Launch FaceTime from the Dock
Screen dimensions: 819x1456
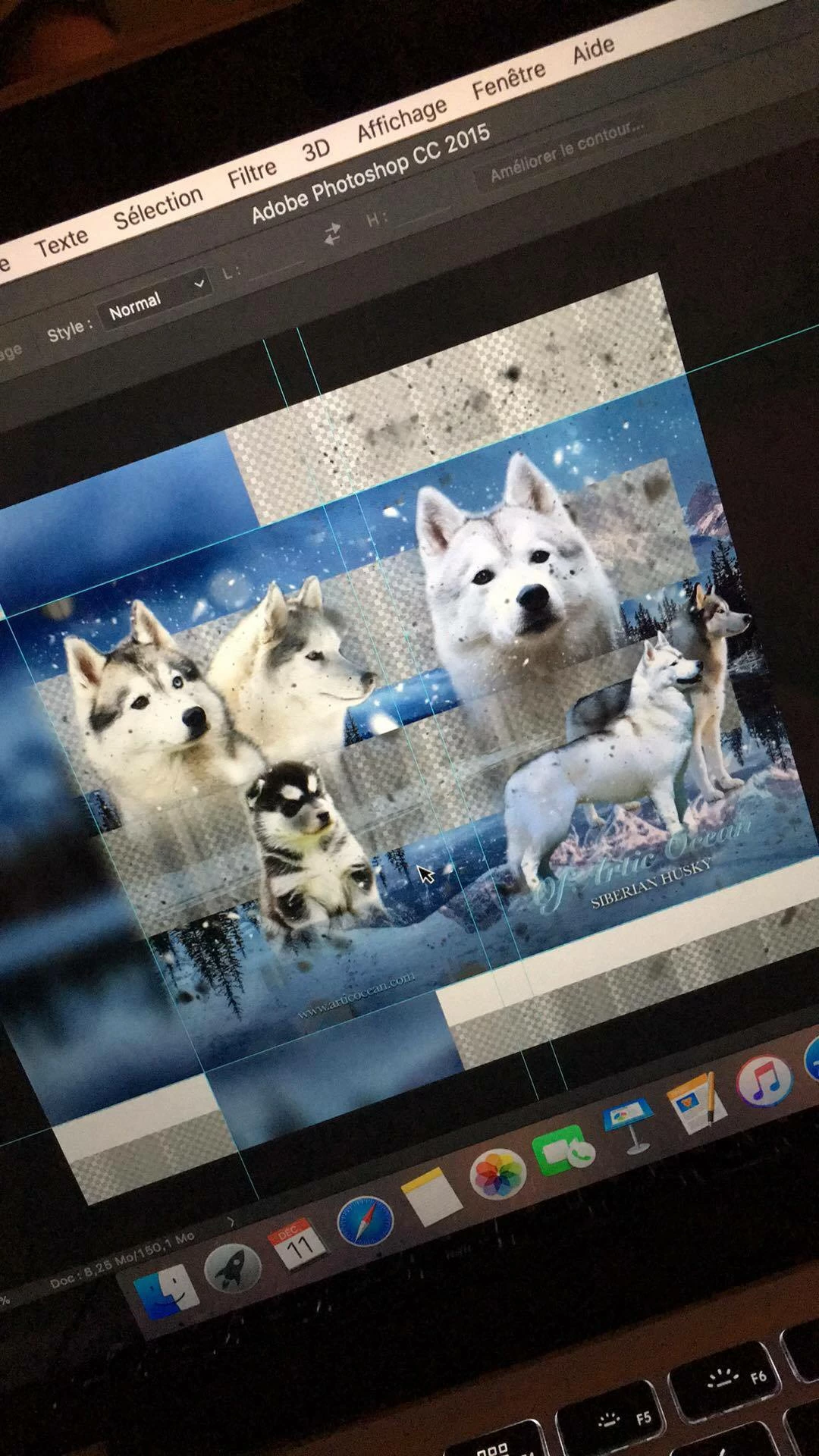(564, 1149)
